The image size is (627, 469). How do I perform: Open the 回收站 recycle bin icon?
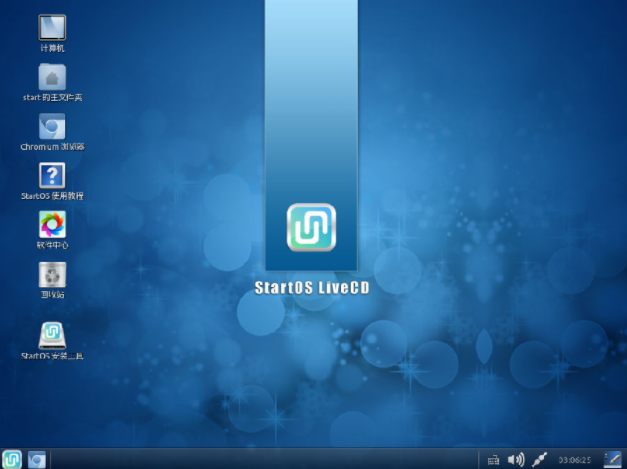52,273
